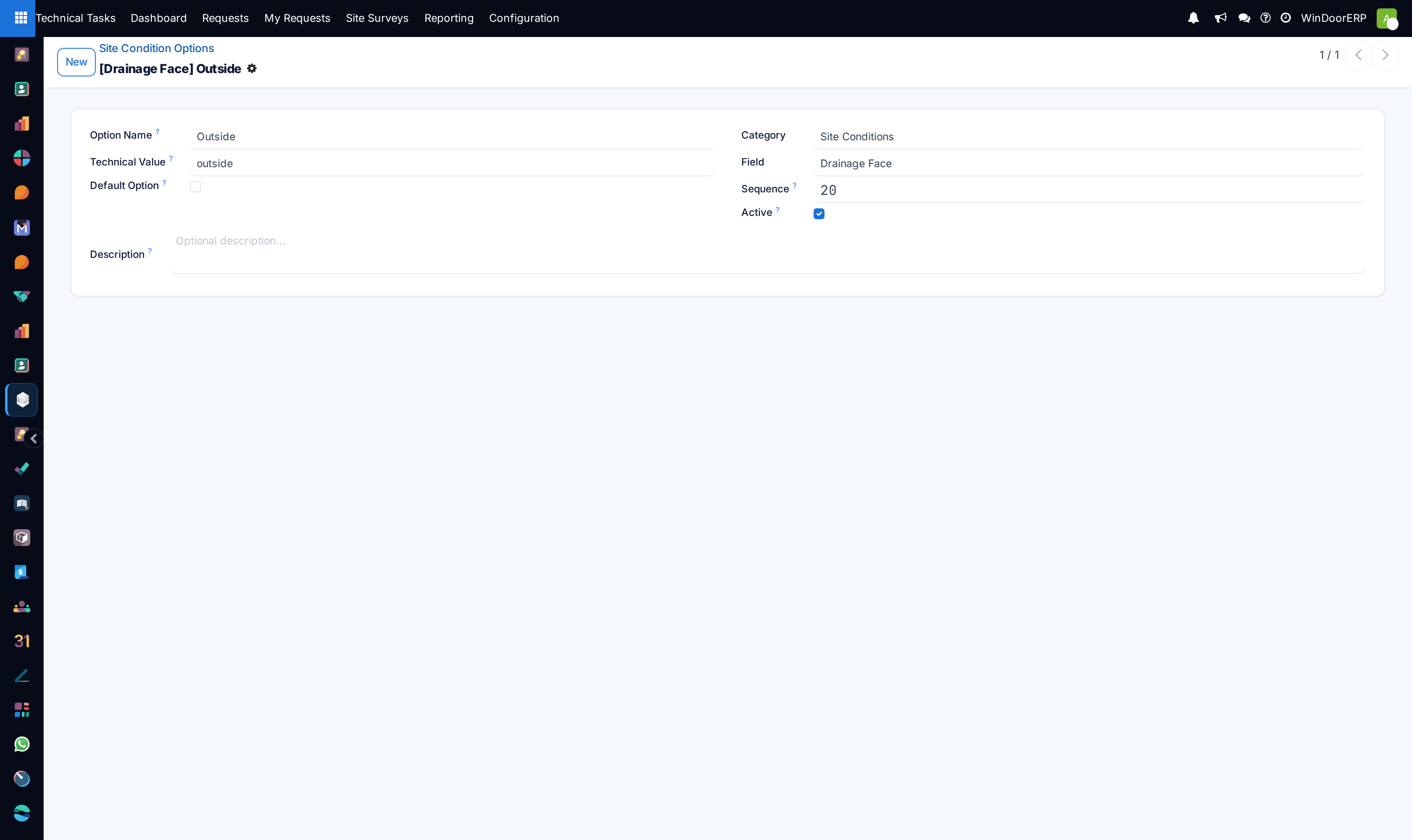1412x840 pixels.
Task: Open the gear actions menu beside the record title
Action: coord(252,68)
